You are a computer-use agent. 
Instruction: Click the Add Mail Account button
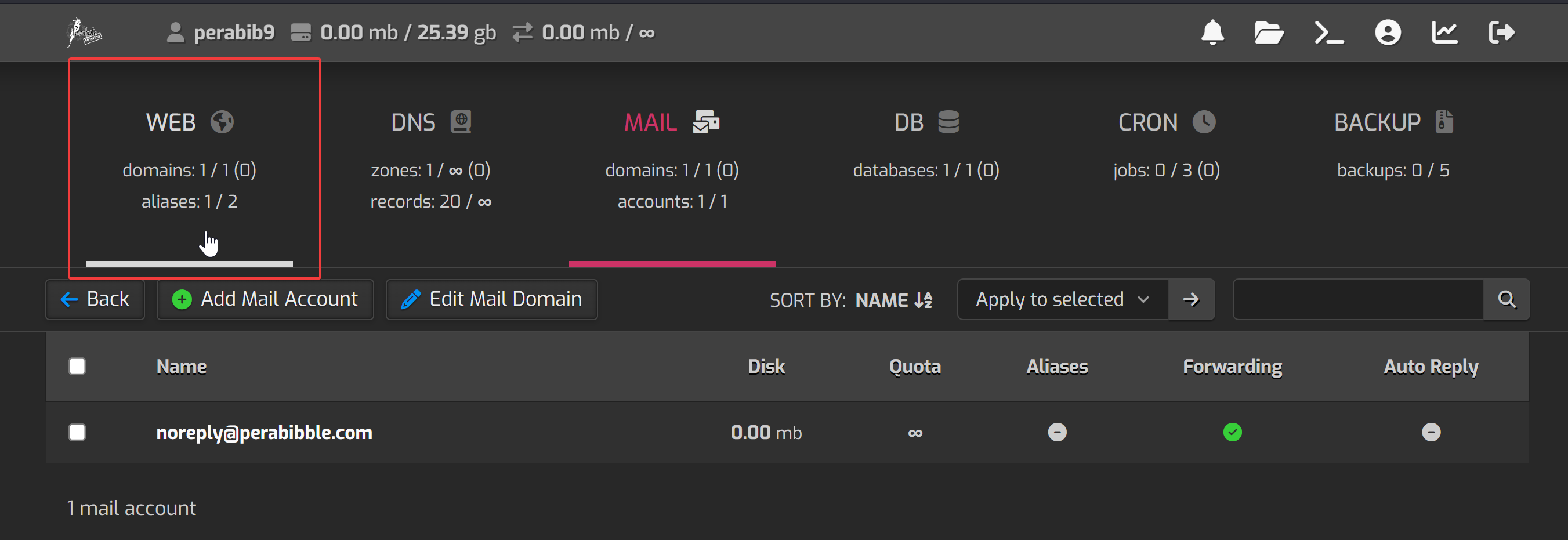pos(265,299)
